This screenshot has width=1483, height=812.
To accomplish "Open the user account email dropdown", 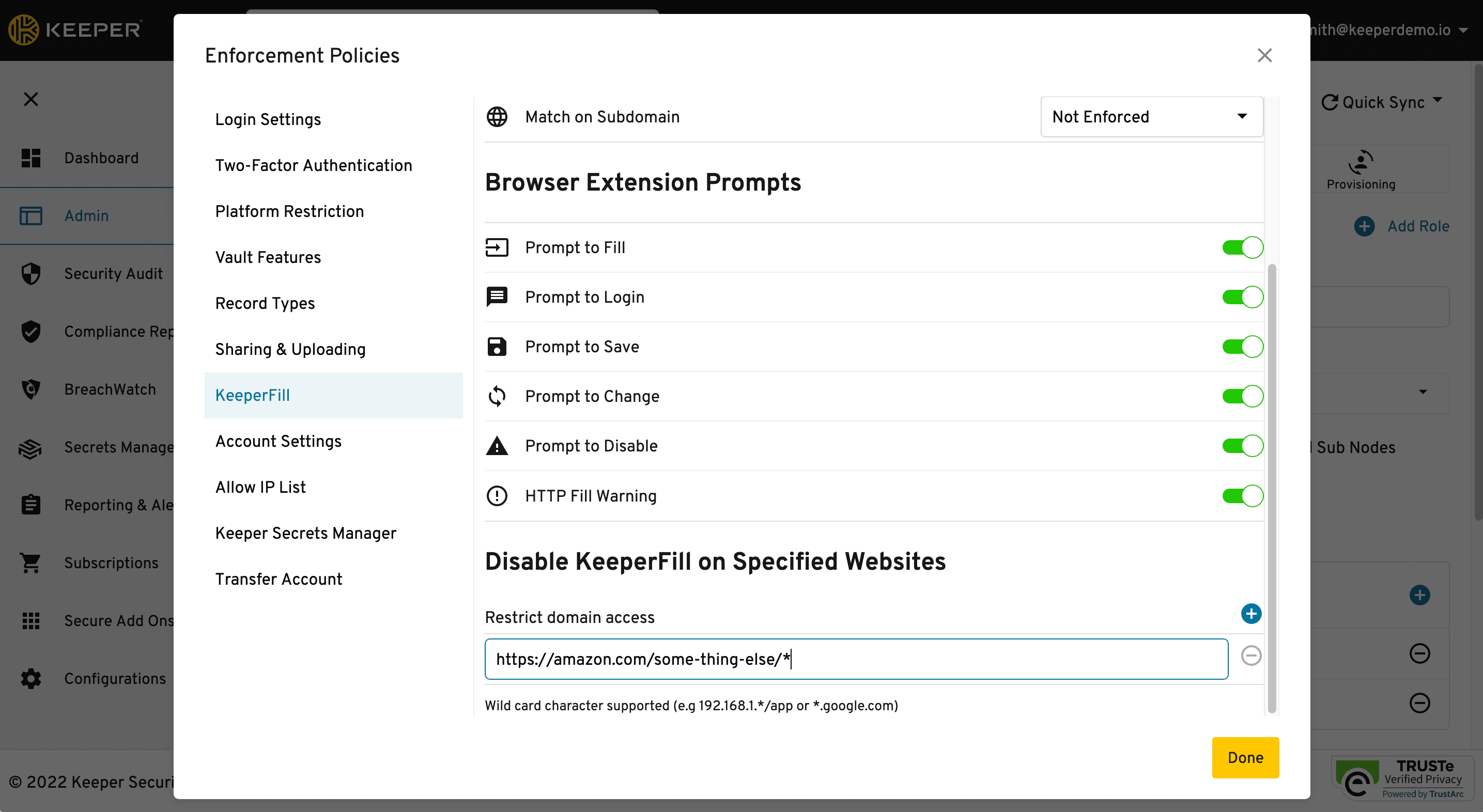I will click(1463, 30).
